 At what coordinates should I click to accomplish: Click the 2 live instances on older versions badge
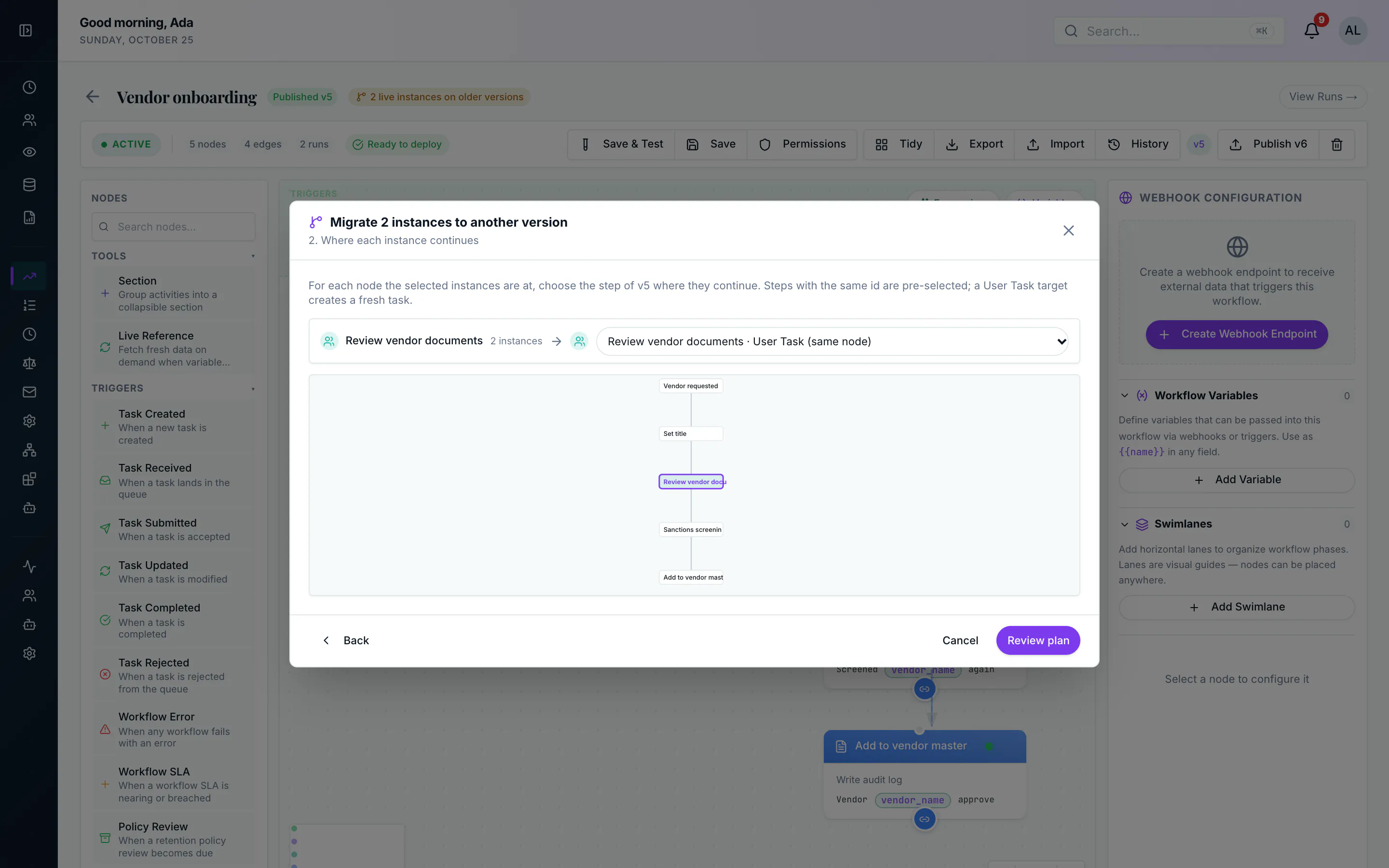[439, 96]
